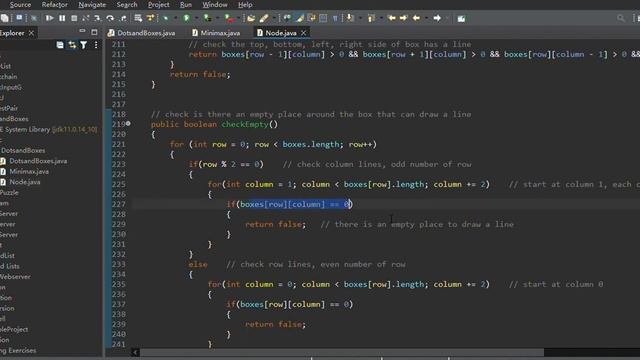Close the Node.java editor tab
The image size is (640, 360).
click(303, 33)
